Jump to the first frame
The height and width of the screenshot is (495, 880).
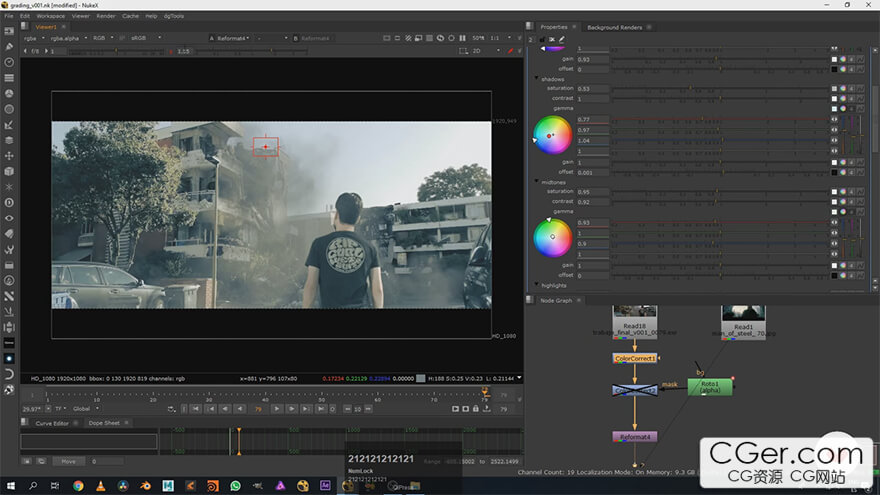195,409
